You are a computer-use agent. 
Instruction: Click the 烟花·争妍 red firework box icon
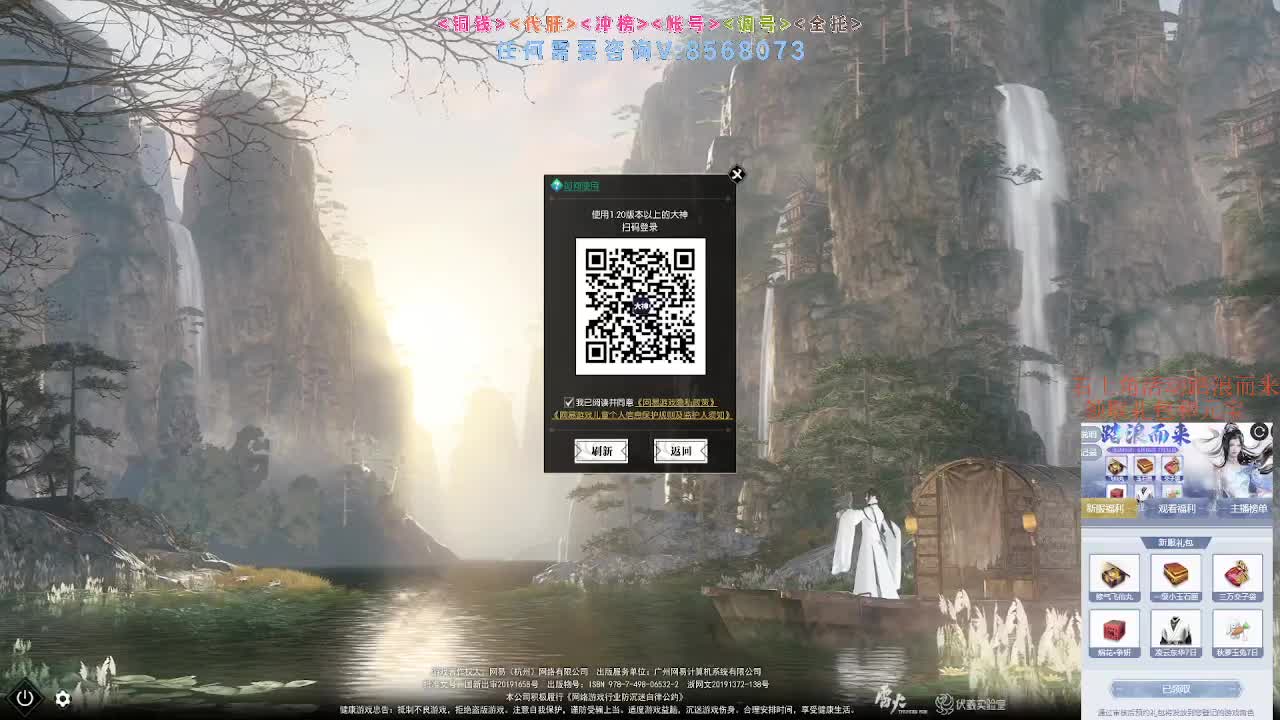pos(1113,629)
